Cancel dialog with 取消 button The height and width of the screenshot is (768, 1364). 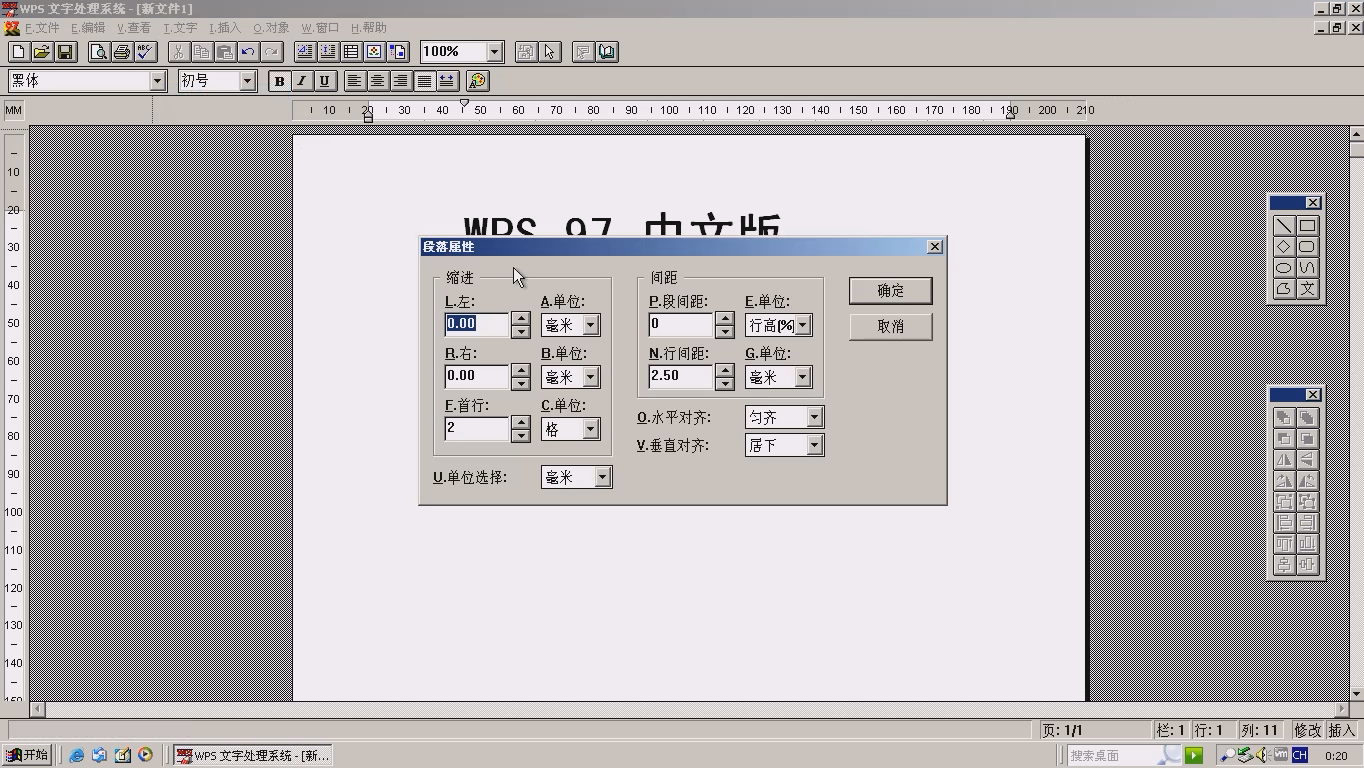click(x=891, y=327)
